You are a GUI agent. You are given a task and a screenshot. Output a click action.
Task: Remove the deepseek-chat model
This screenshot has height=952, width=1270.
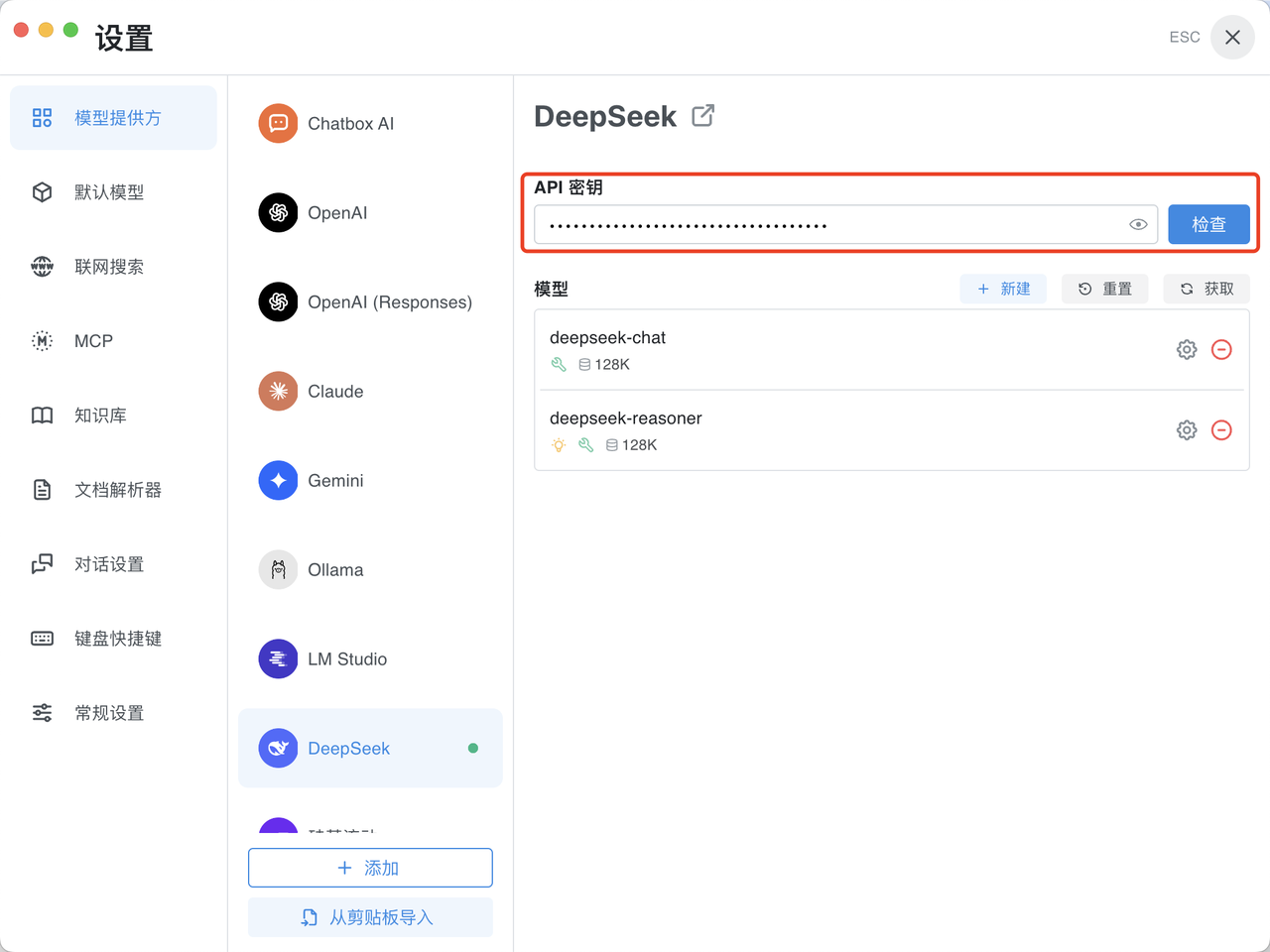click(x=1221, y=349)
